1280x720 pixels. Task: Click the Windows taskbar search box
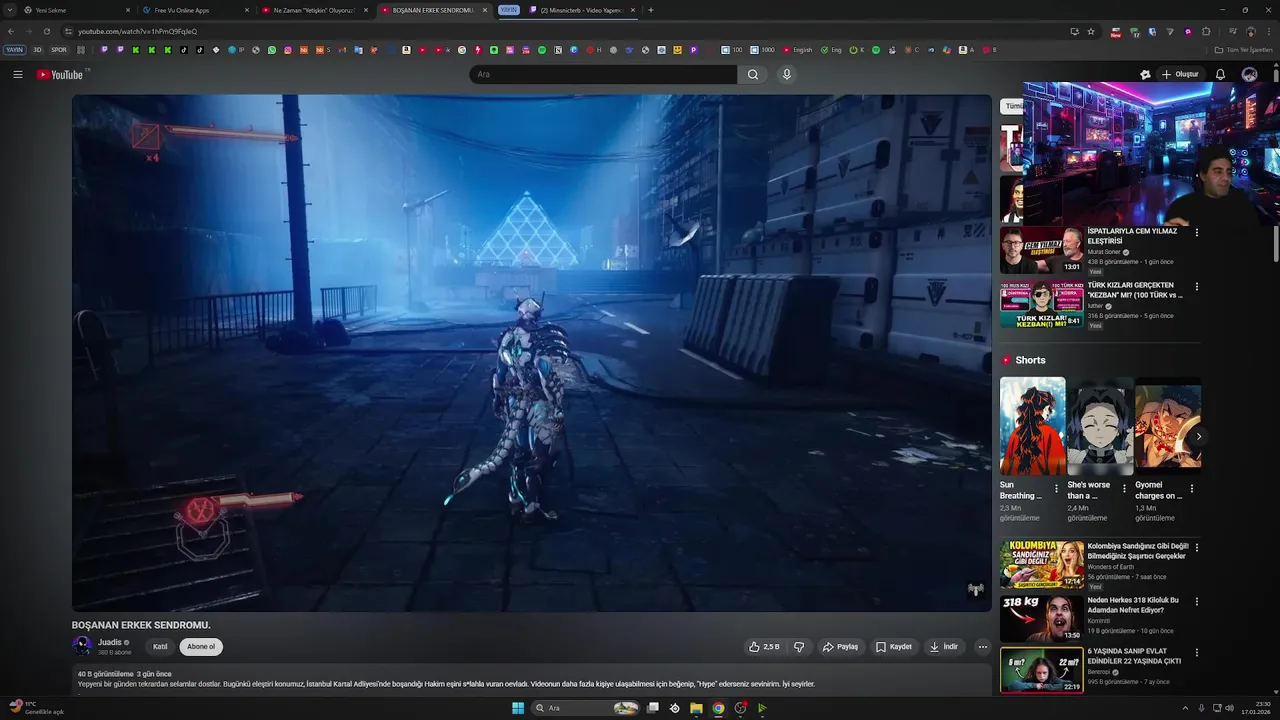click(585, 708)
